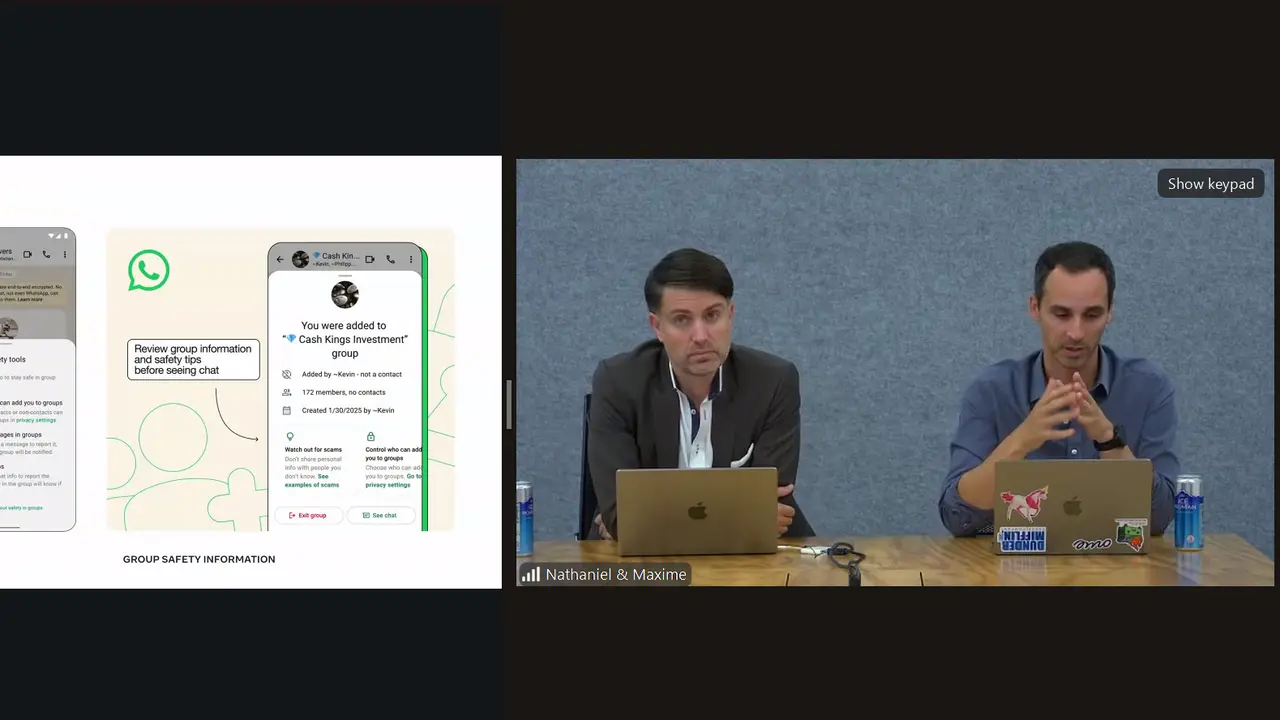Click small group avatar in Cash Kings header
Image resolution: width=1280 pixels, height=720 pixels.
[x=300, y=259]
